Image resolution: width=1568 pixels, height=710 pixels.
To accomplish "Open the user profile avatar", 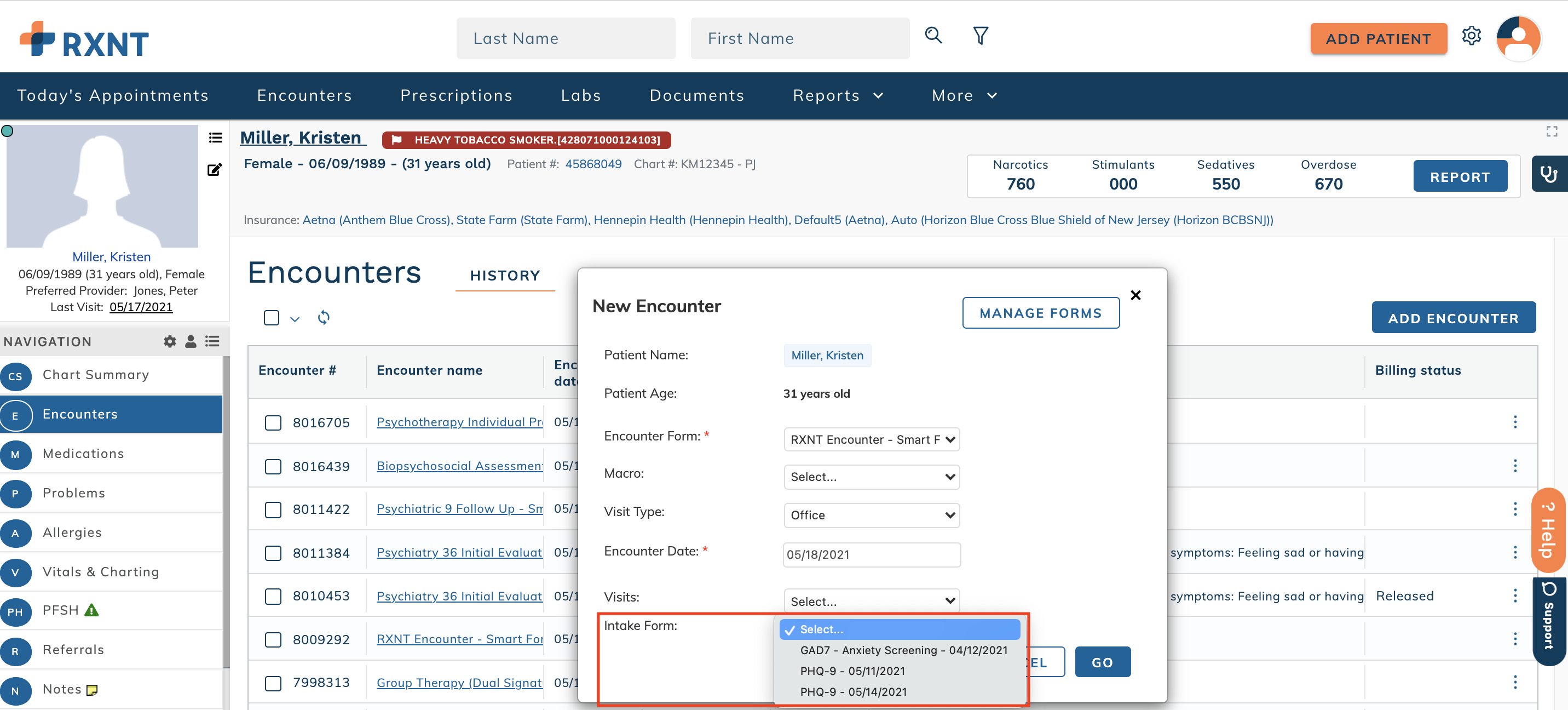I will [x=1518, y=38].
